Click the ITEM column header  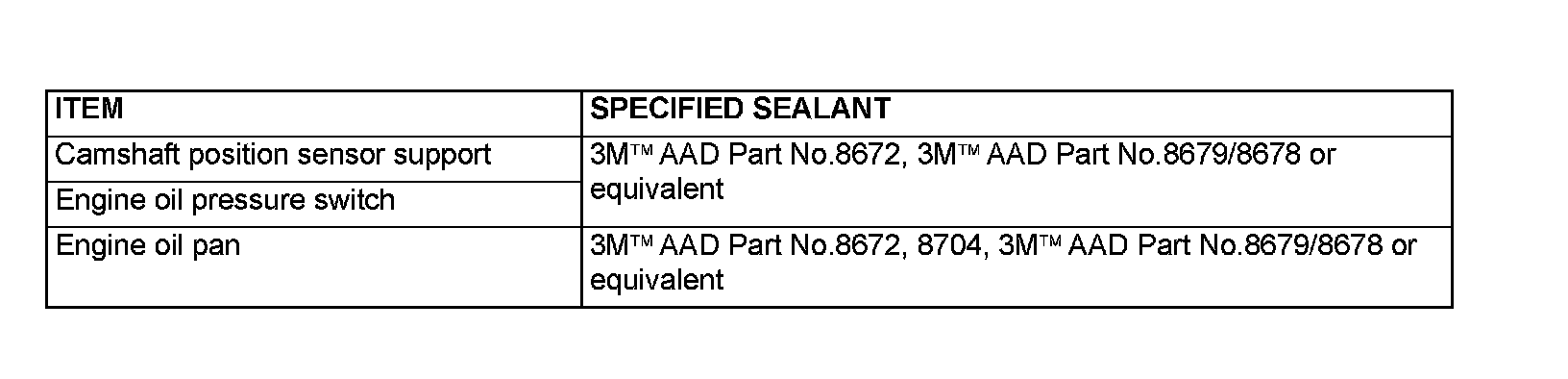click(314, 114)
